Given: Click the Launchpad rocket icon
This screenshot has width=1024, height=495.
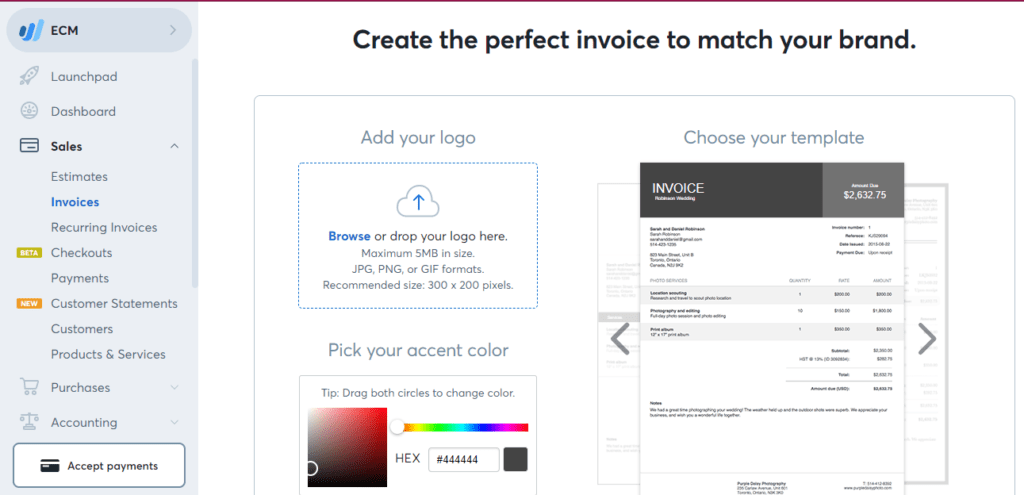Looking at the screenshot, I should point(30,76).
